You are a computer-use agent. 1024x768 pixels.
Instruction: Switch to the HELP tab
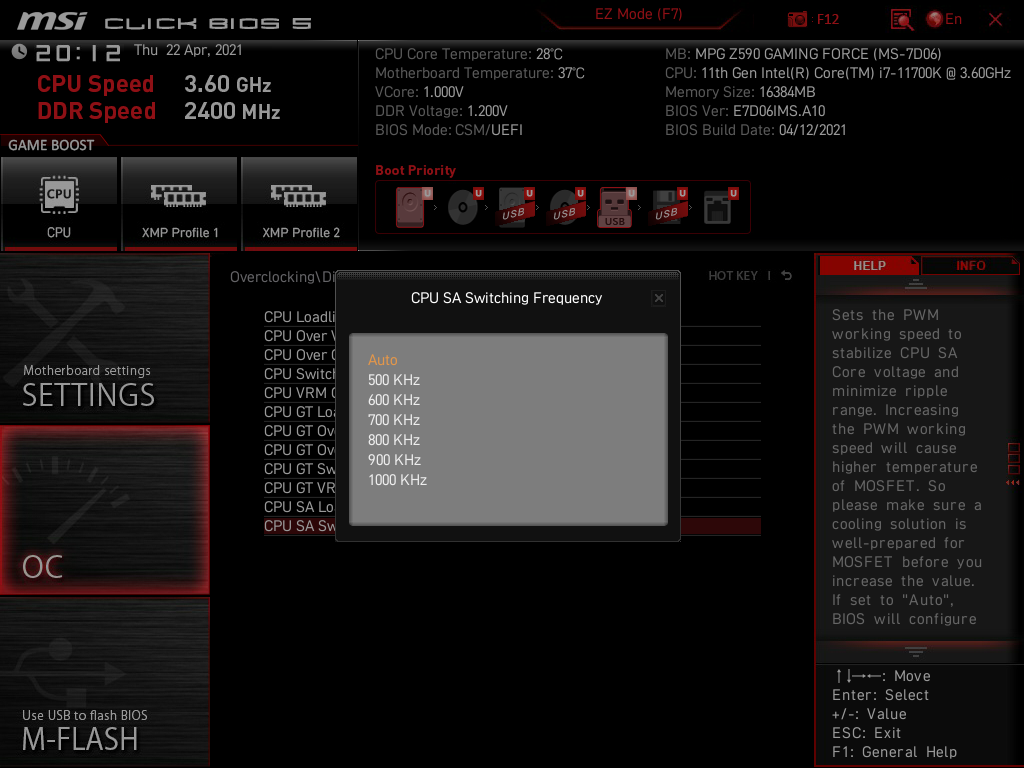[x=869, y=266]
